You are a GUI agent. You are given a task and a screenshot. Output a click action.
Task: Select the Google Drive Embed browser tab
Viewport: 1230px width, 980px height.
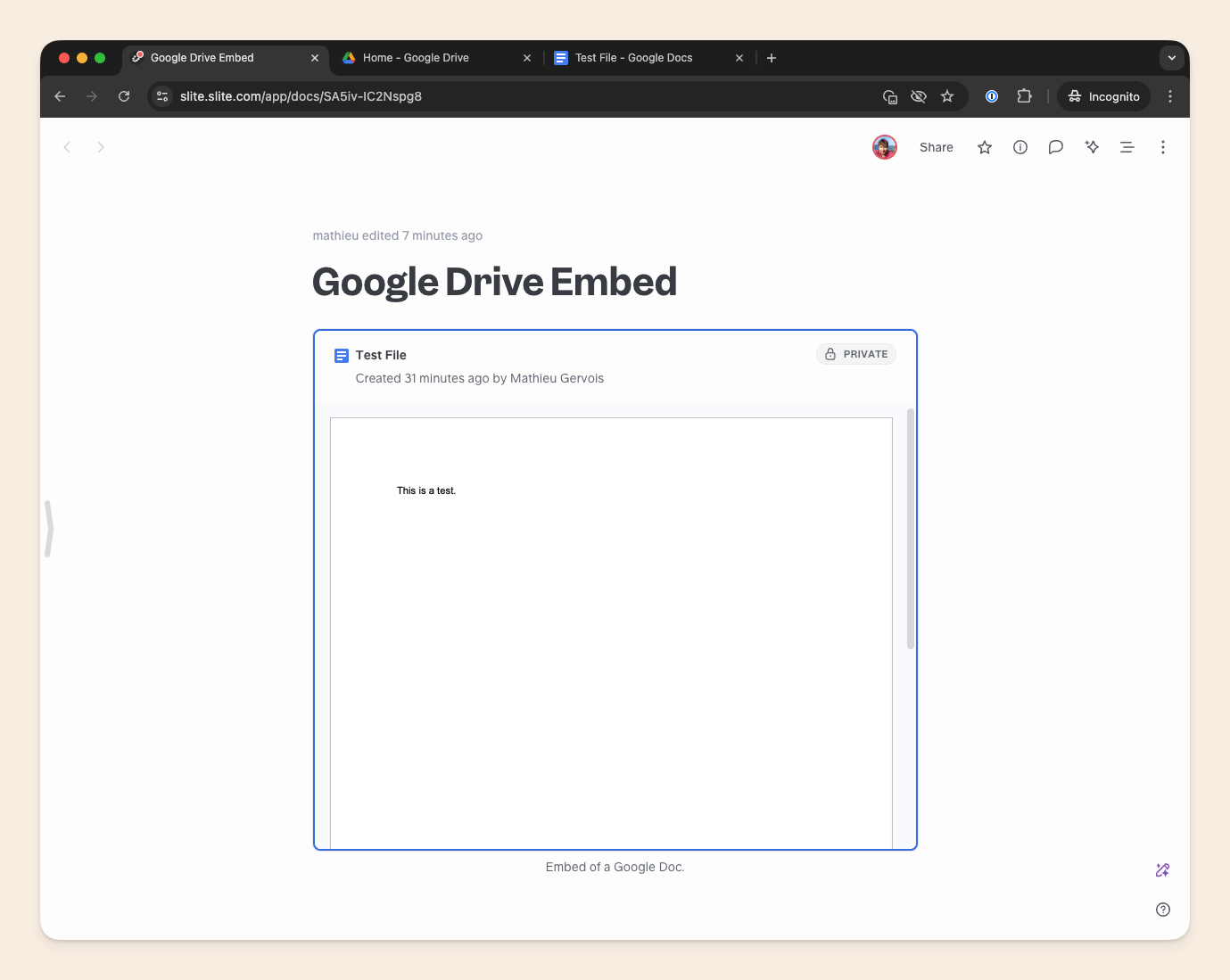(x=225, y=58)
